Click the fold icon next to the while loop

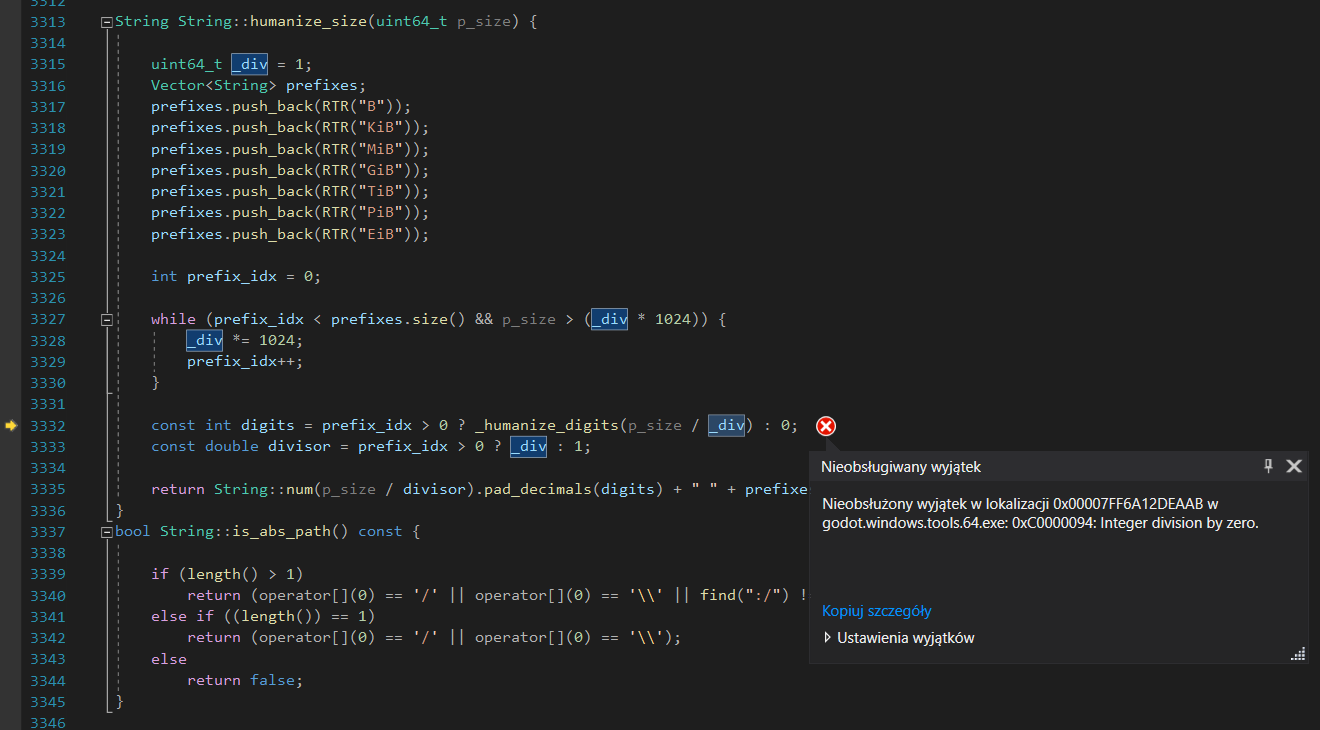pos(106,319)
